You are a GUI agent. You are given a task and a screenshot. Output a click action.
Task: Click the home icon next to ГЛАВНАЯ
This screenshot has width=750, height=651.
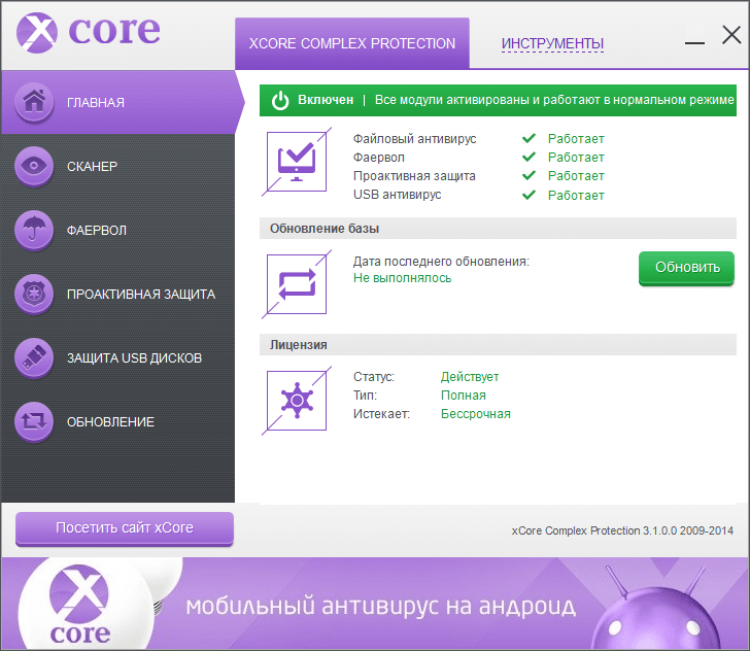click(x=34, y=101)
